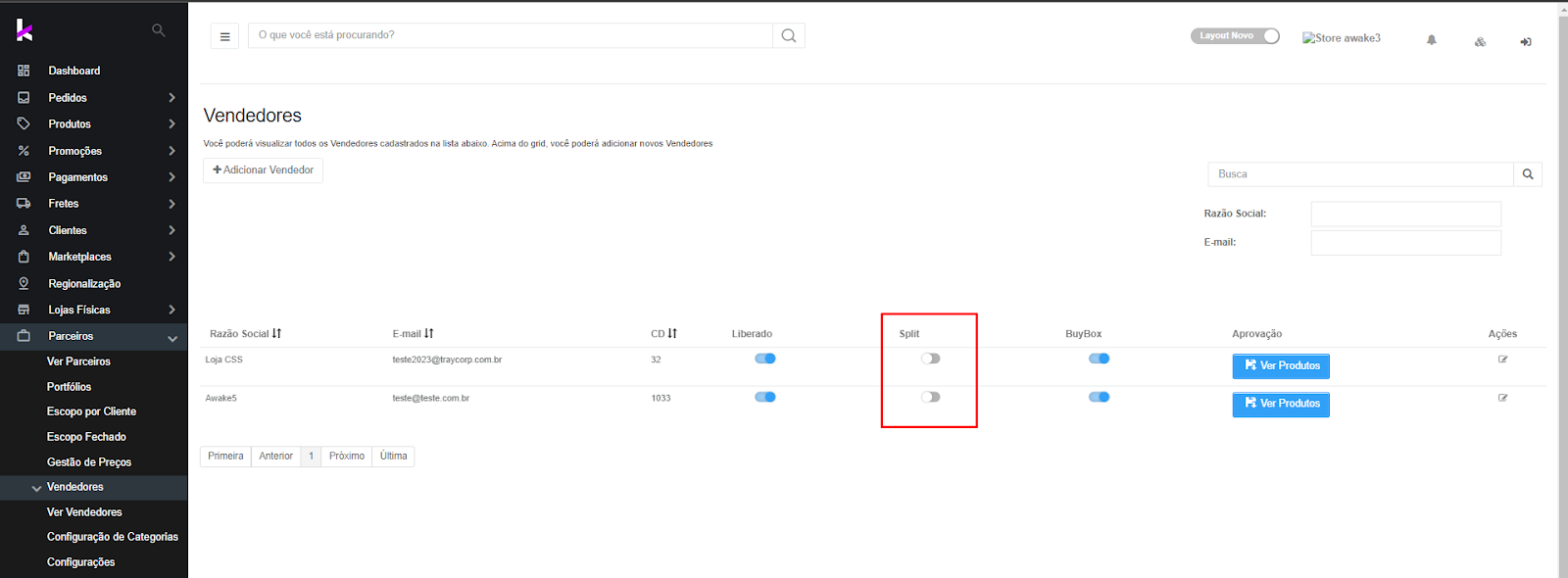Open the notifications bell
The image size is (1568, 578).
(x=1431, y=40)
